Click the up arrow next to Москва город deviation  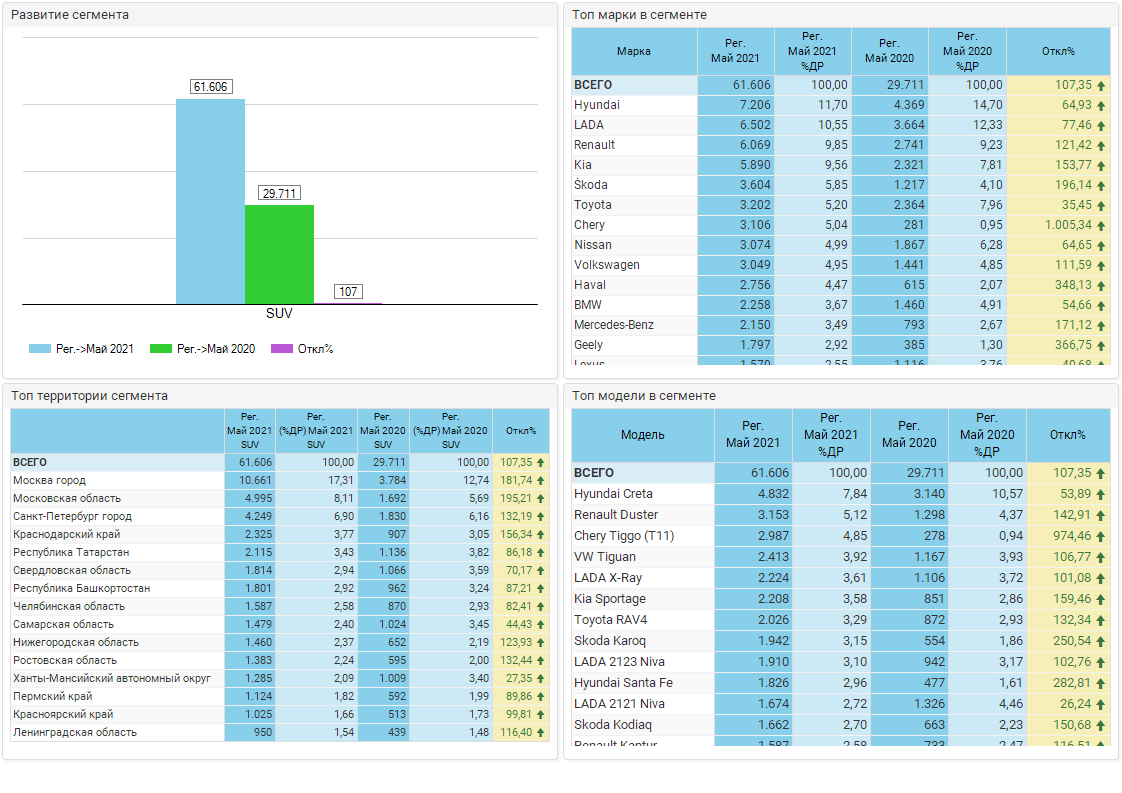[541, 481]
